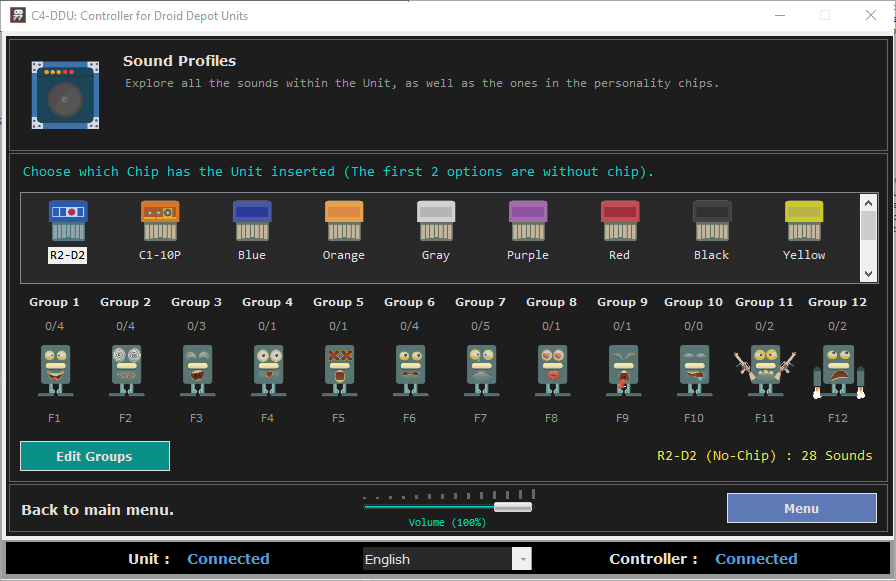The width and height of the screenshot is (896, 581).
Task: Minimize the C4-DDU window
Action: coord(780,15)
